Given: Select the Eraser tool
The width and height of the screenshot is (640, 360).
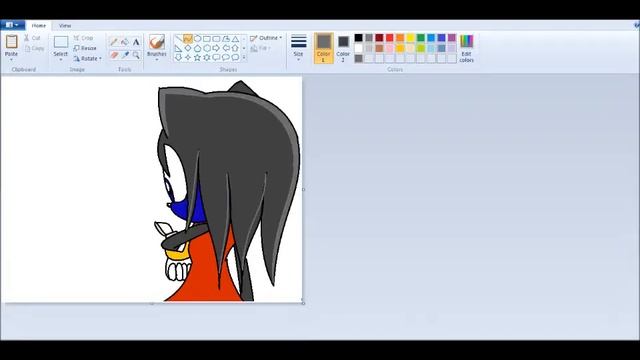Looking at the screenshot, I should pyautogui.click(x=114, y=55).
